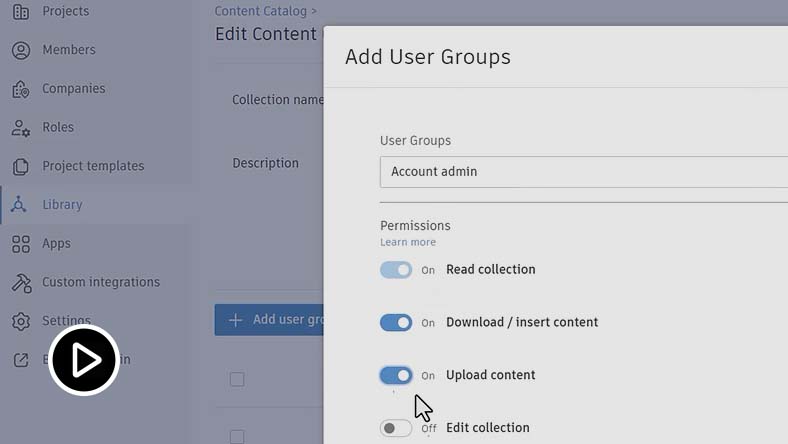Click the Download / insert content label
The width and height of the screenshot is (788, 444).
point(522,322)
